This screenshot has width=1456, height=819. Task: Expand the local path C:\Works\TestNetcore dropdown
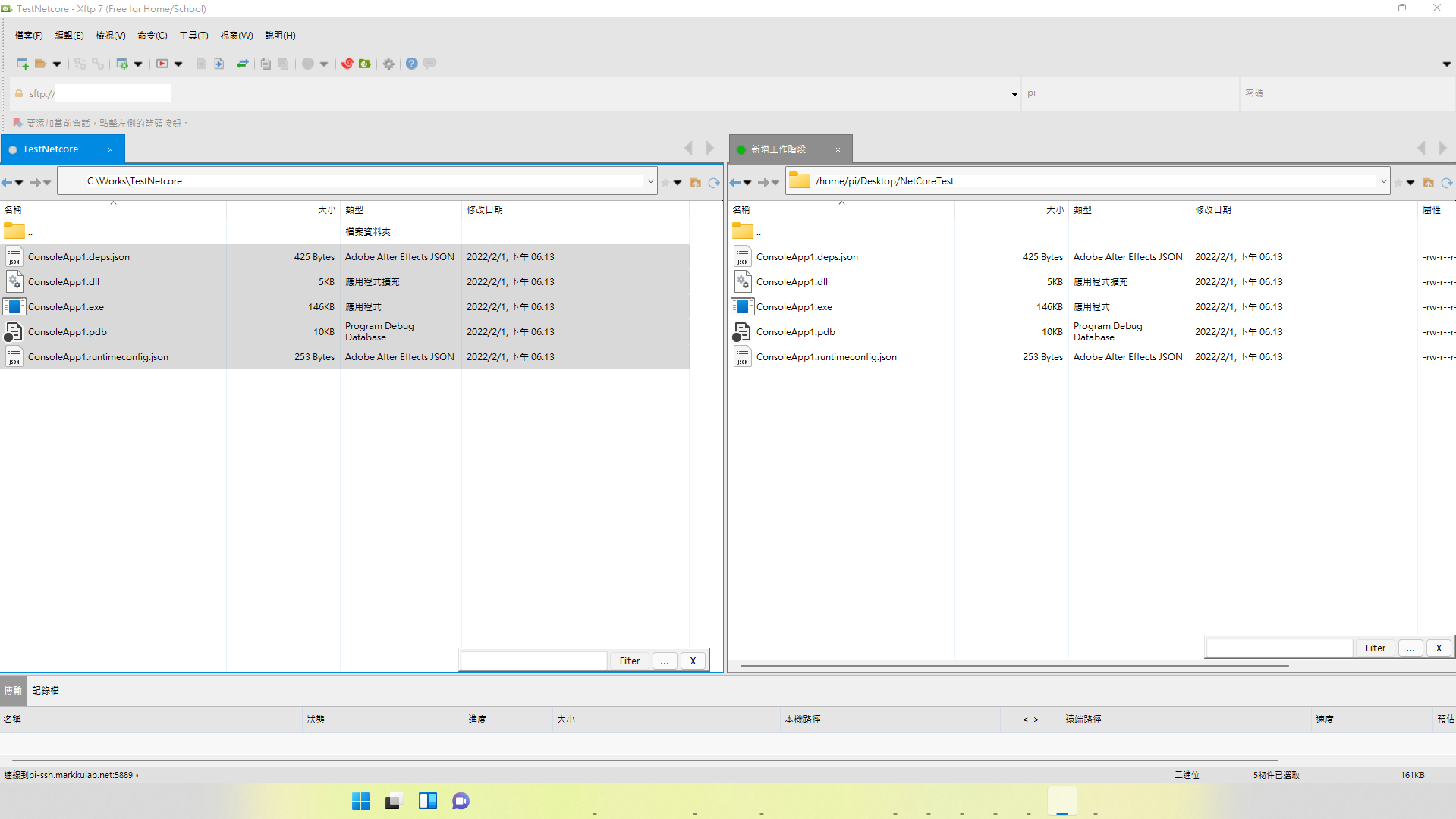[650, 181]
